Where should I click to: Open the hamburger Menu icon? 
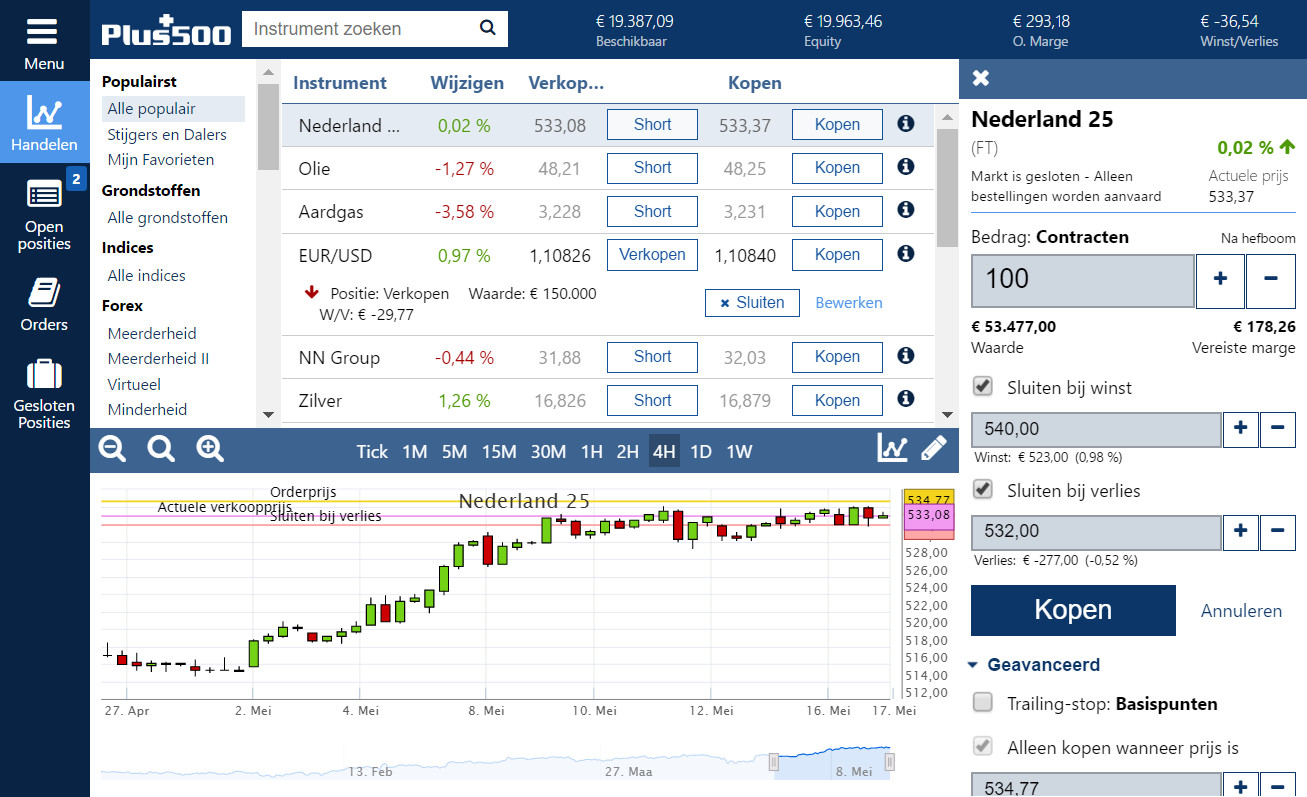(43, 31)
